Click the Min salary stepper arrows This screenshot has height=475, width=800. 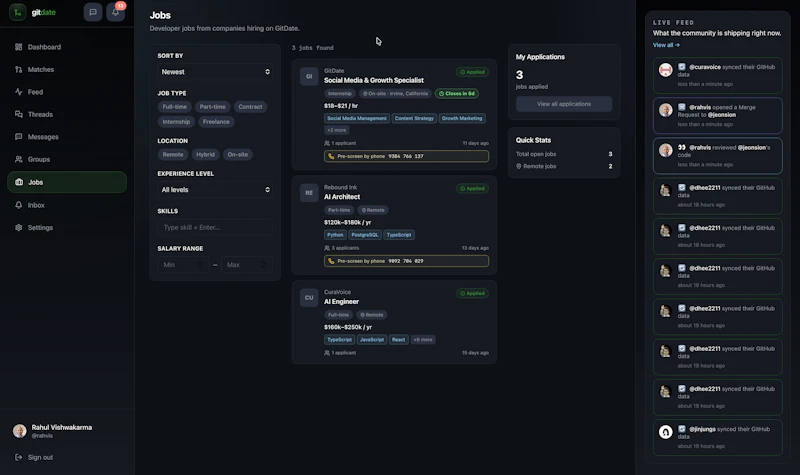click(200, 265)
